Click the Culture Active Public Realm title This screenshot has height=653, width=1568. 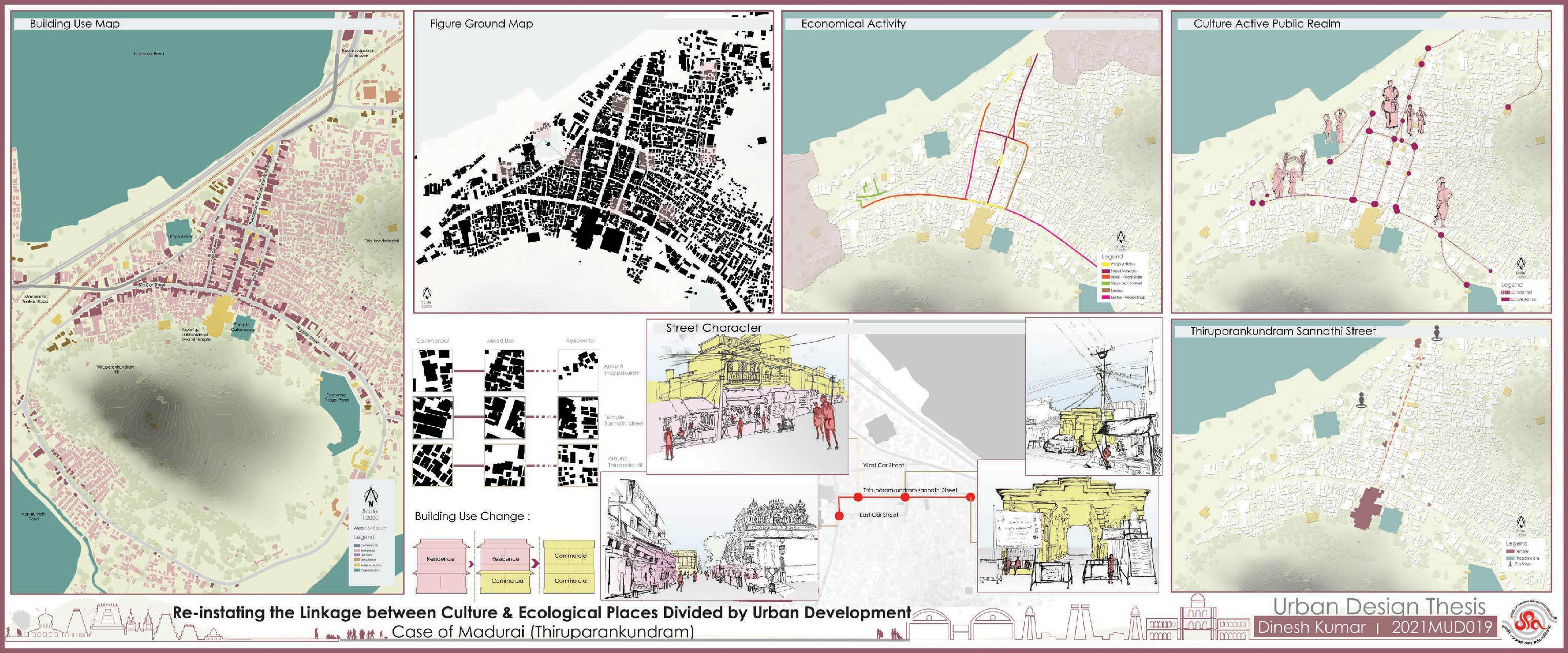coord(1266,24)
